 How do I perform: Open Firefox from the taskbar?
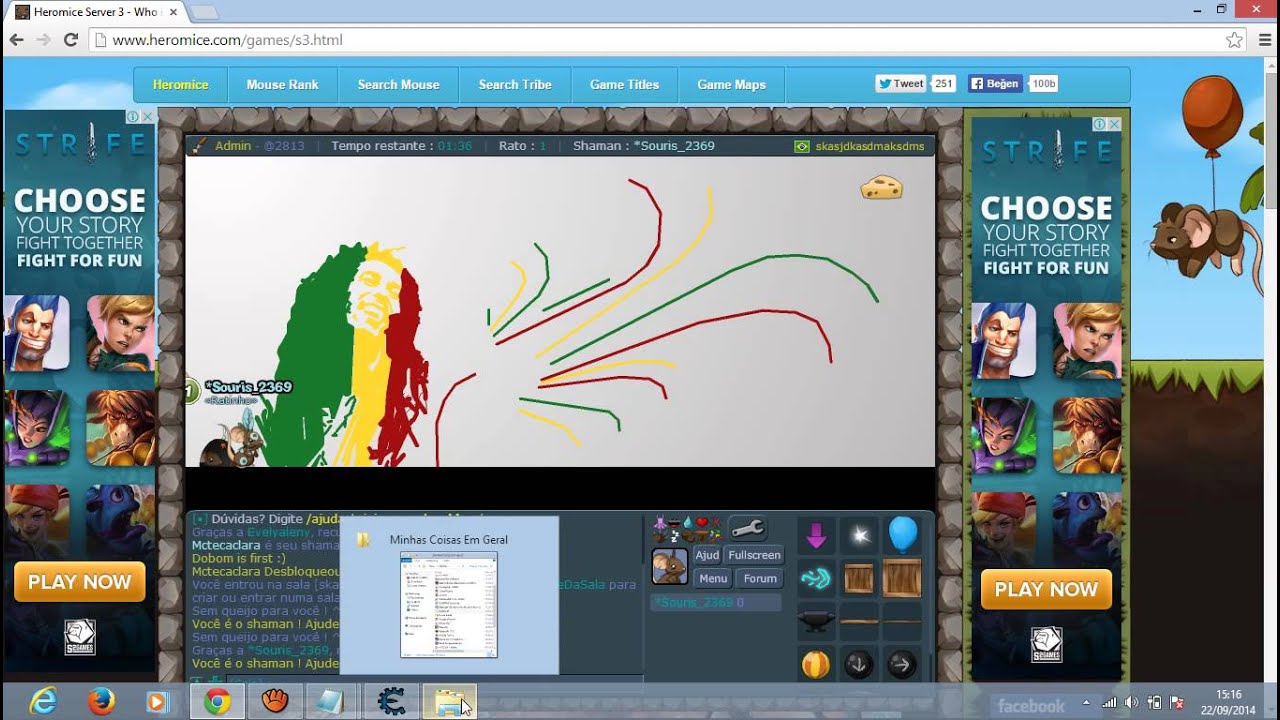(x=101, y=702)
